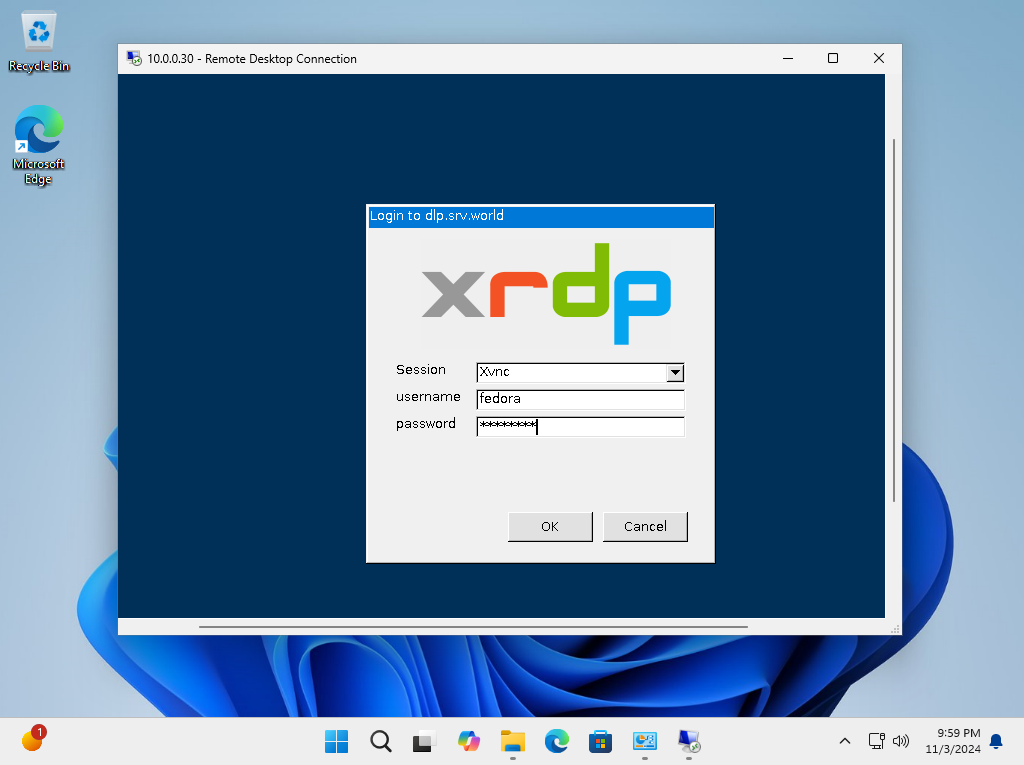Open the Windows Start menu

[336, 741]
